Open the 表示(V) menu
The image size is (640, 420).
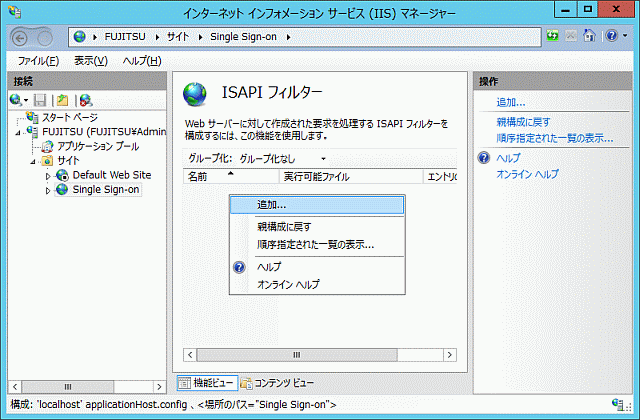pos(91,61)
